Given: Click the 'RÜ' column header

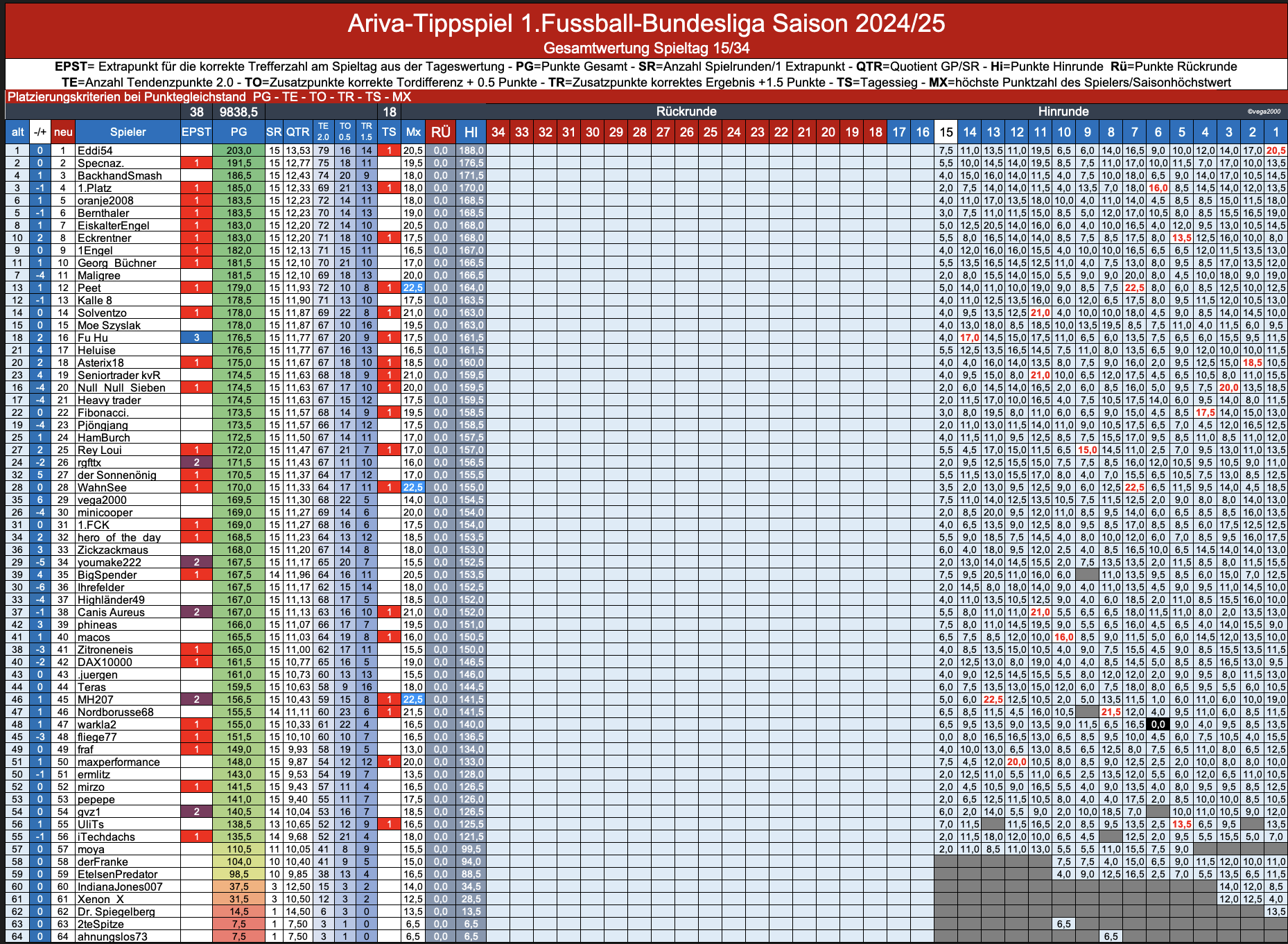Looking at the screenshot, I should tap(440, 132).
